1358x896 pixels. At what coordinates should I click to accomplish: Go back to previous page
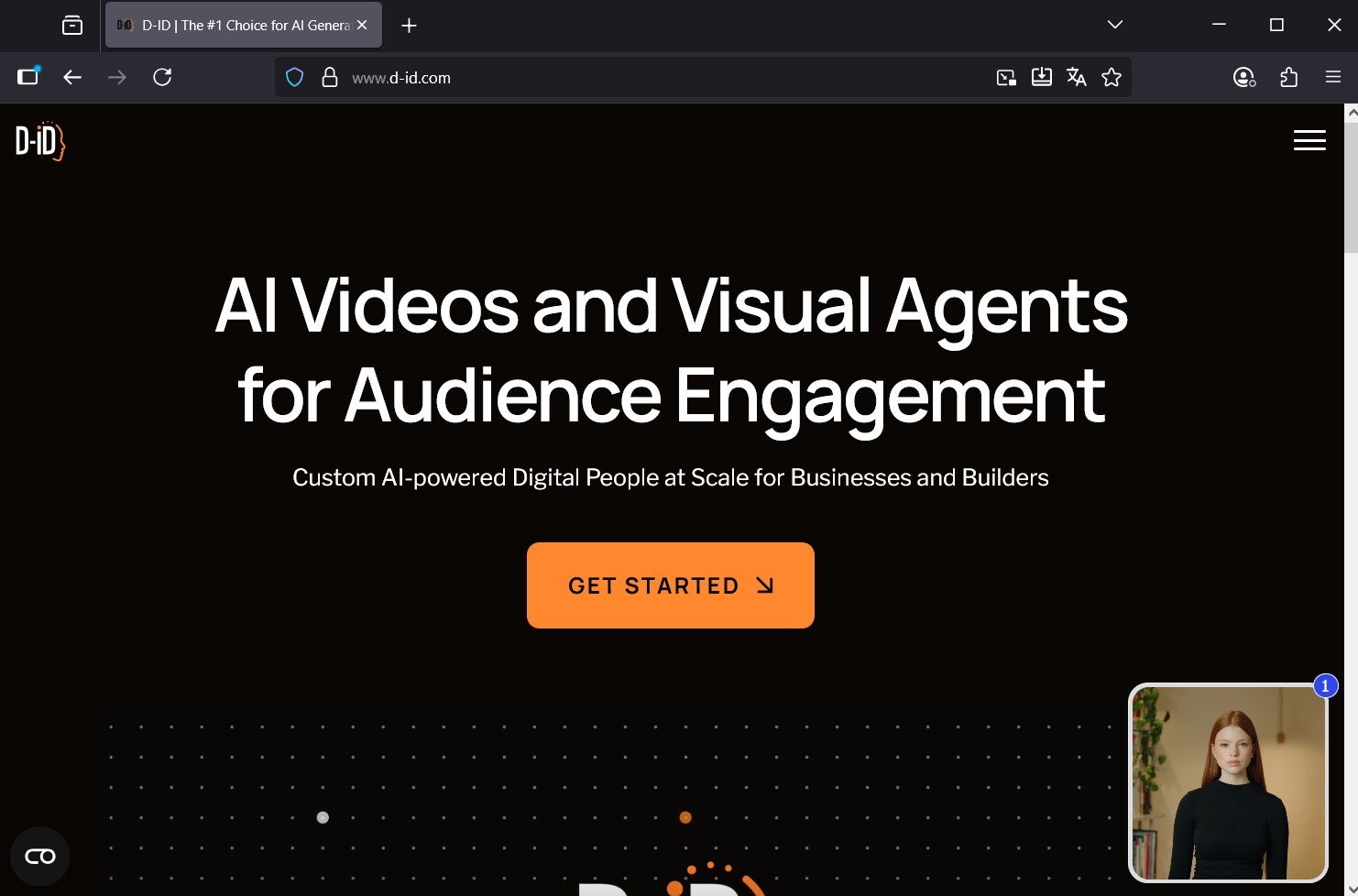point(72,78)
